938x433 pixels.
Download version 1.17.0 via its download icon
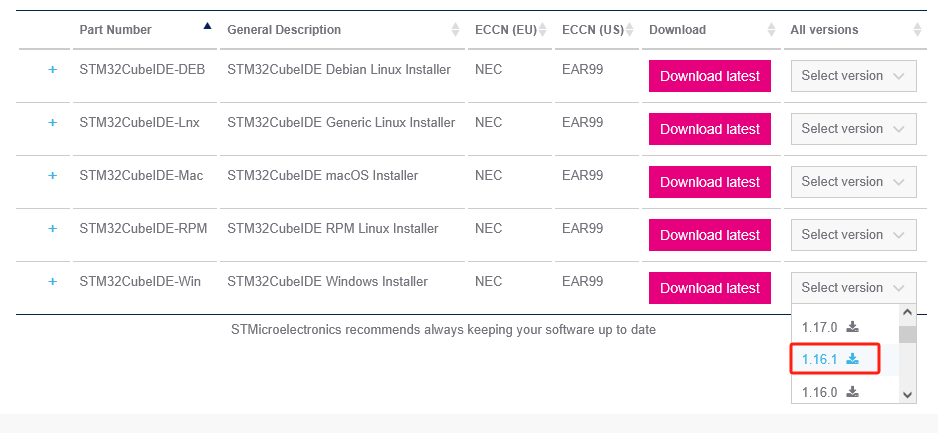(x=853, y=327)
